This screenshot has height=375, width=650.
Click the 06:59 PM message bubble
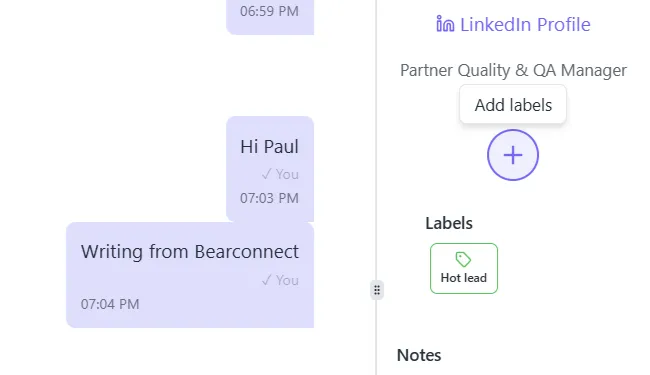tap(270, 17)
